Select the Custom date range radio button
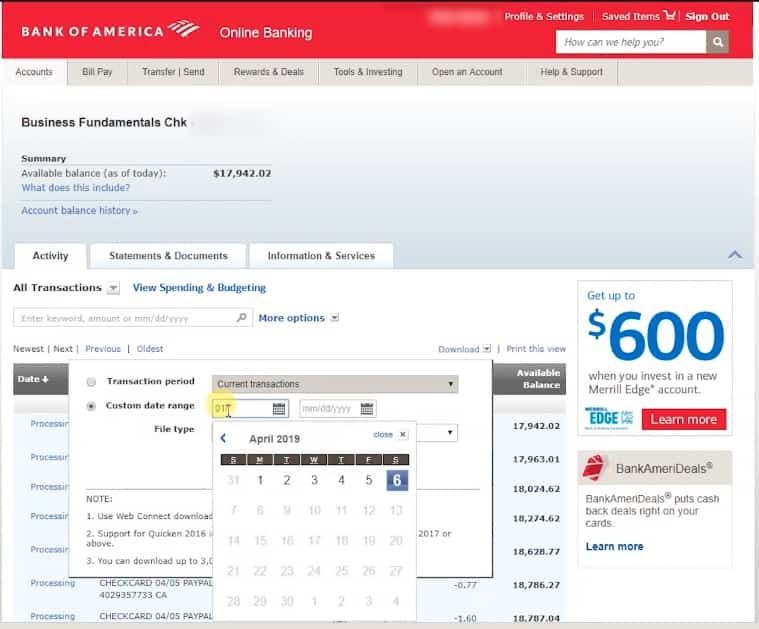 point(91,406)
